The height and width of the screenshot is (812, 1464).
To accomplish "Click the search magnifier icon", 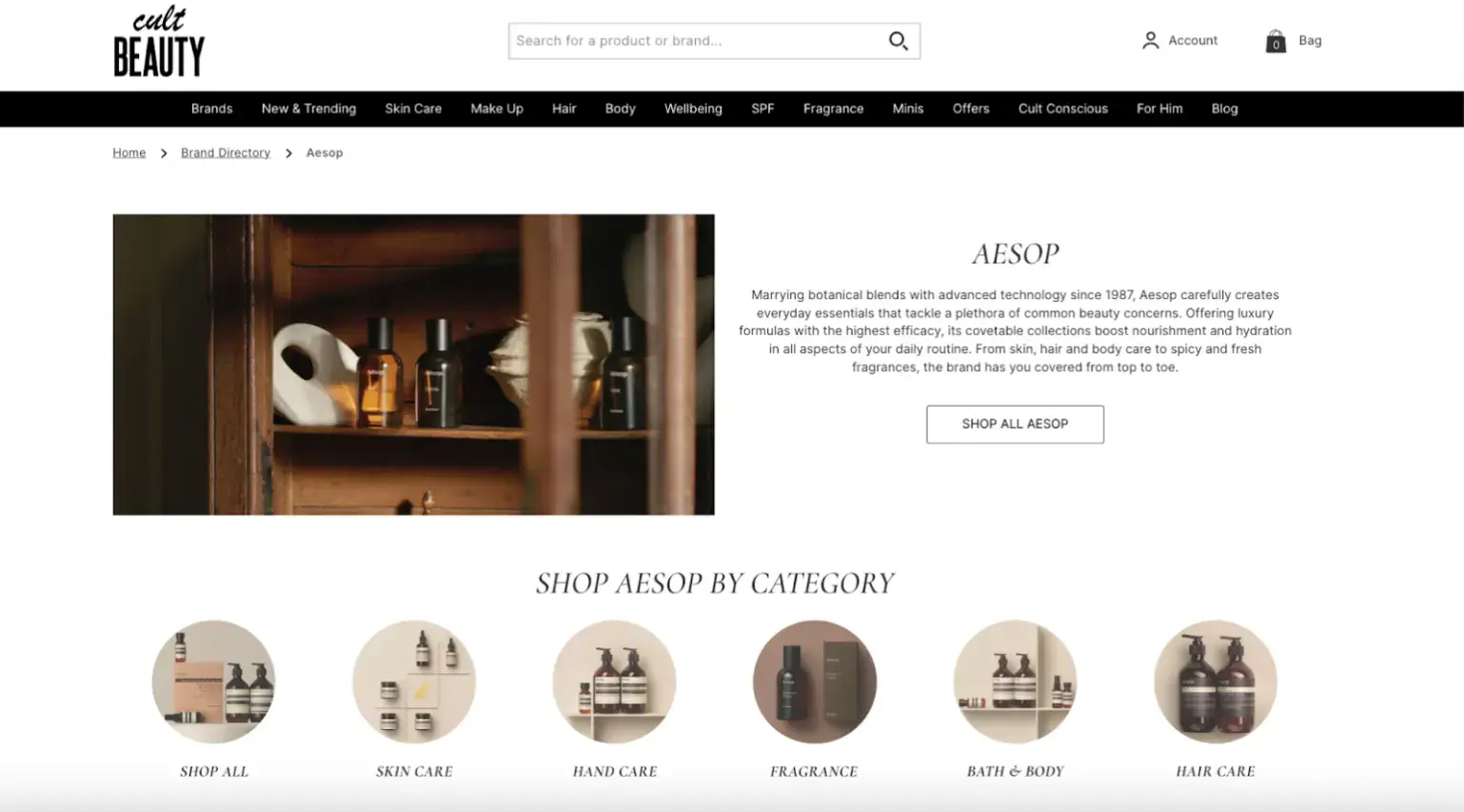I will pos(898,41).
